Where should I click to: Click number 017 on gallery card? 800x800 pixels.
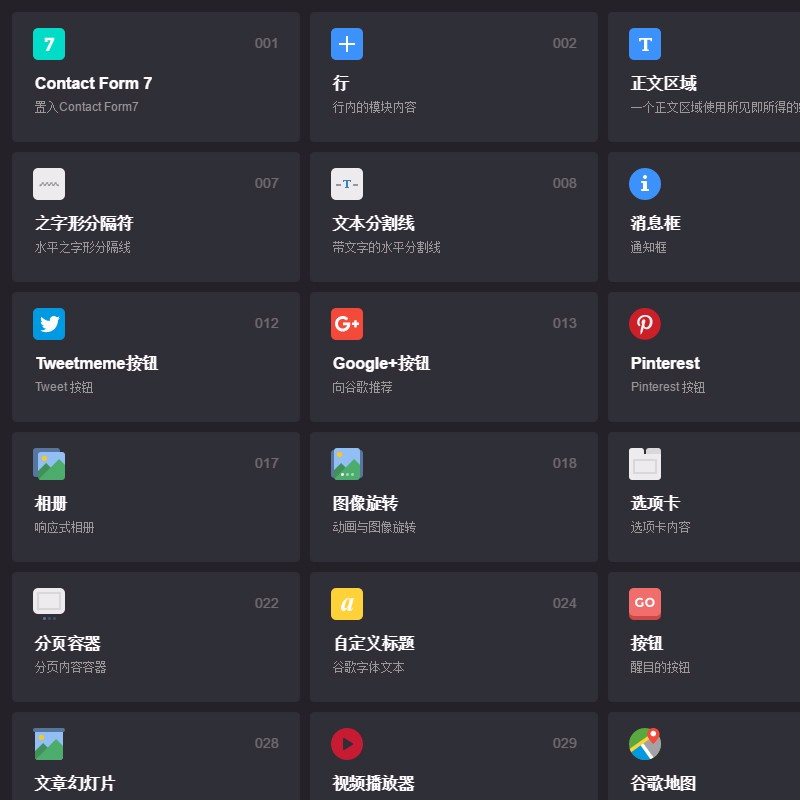coord(266,463)
